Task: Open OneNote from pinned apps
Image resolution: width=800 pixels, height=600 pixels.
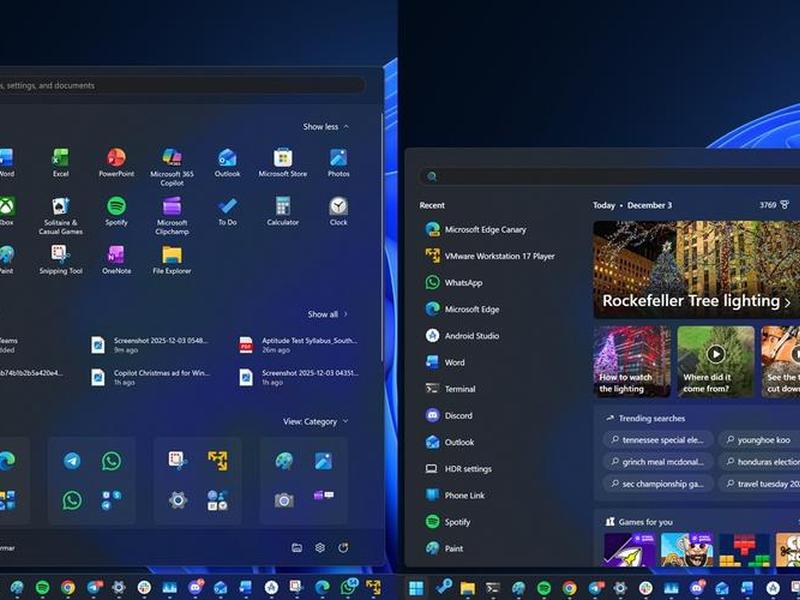Action: click(116, 260)
